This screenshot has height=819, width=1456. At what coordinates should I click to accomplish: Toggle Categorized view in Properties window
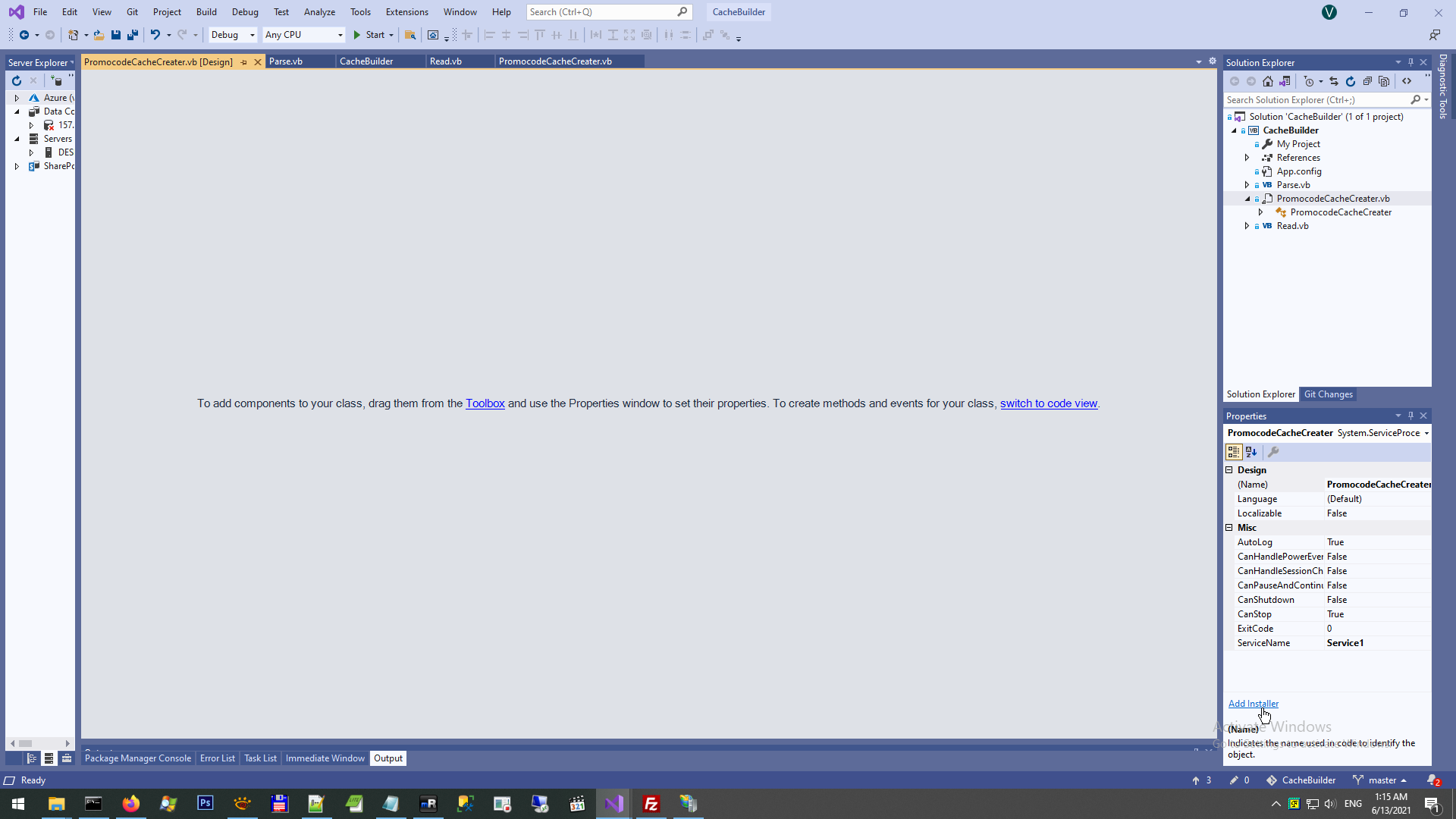tap(1234, 452)
